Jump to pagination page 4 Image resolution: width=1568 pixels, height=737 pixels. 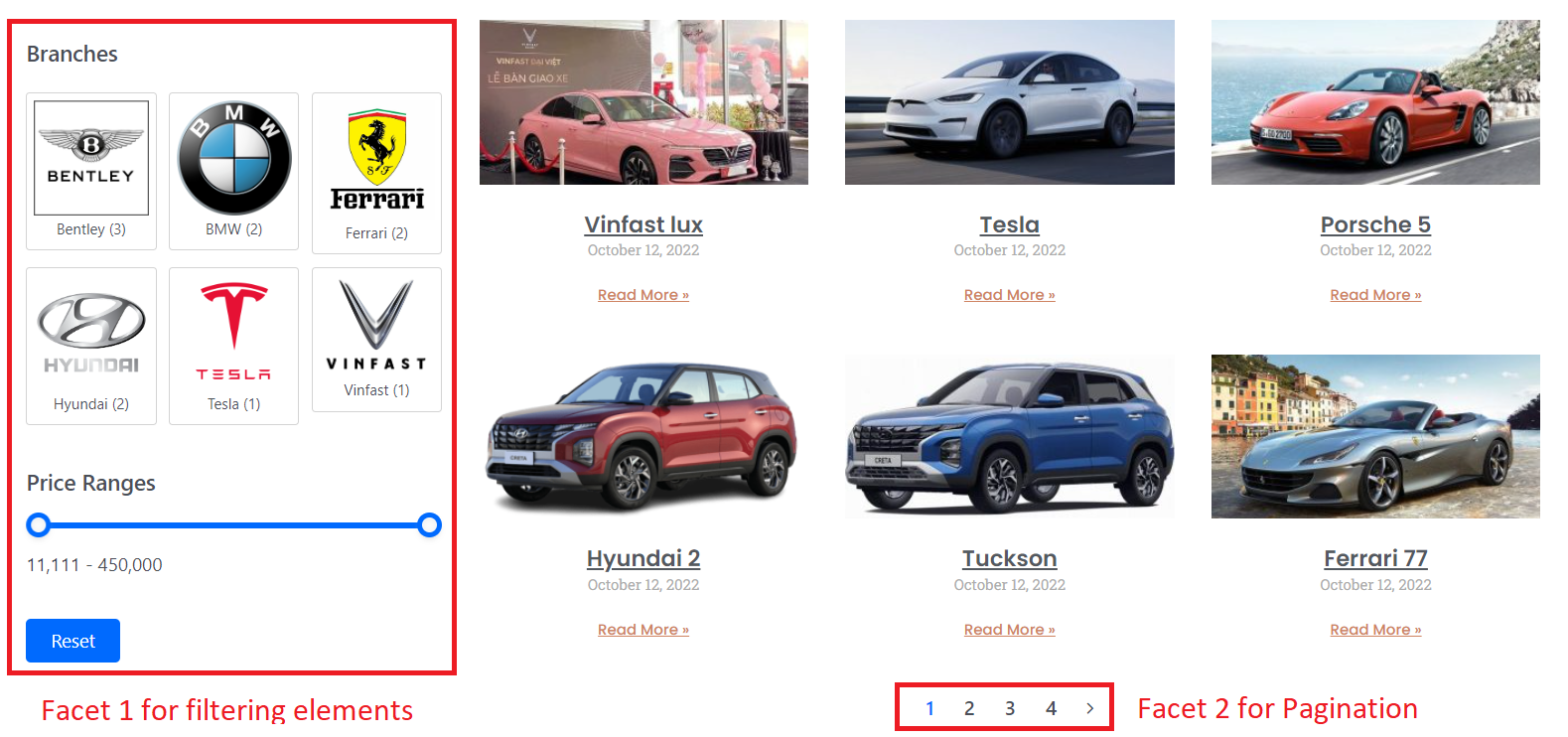[1051, 708]
